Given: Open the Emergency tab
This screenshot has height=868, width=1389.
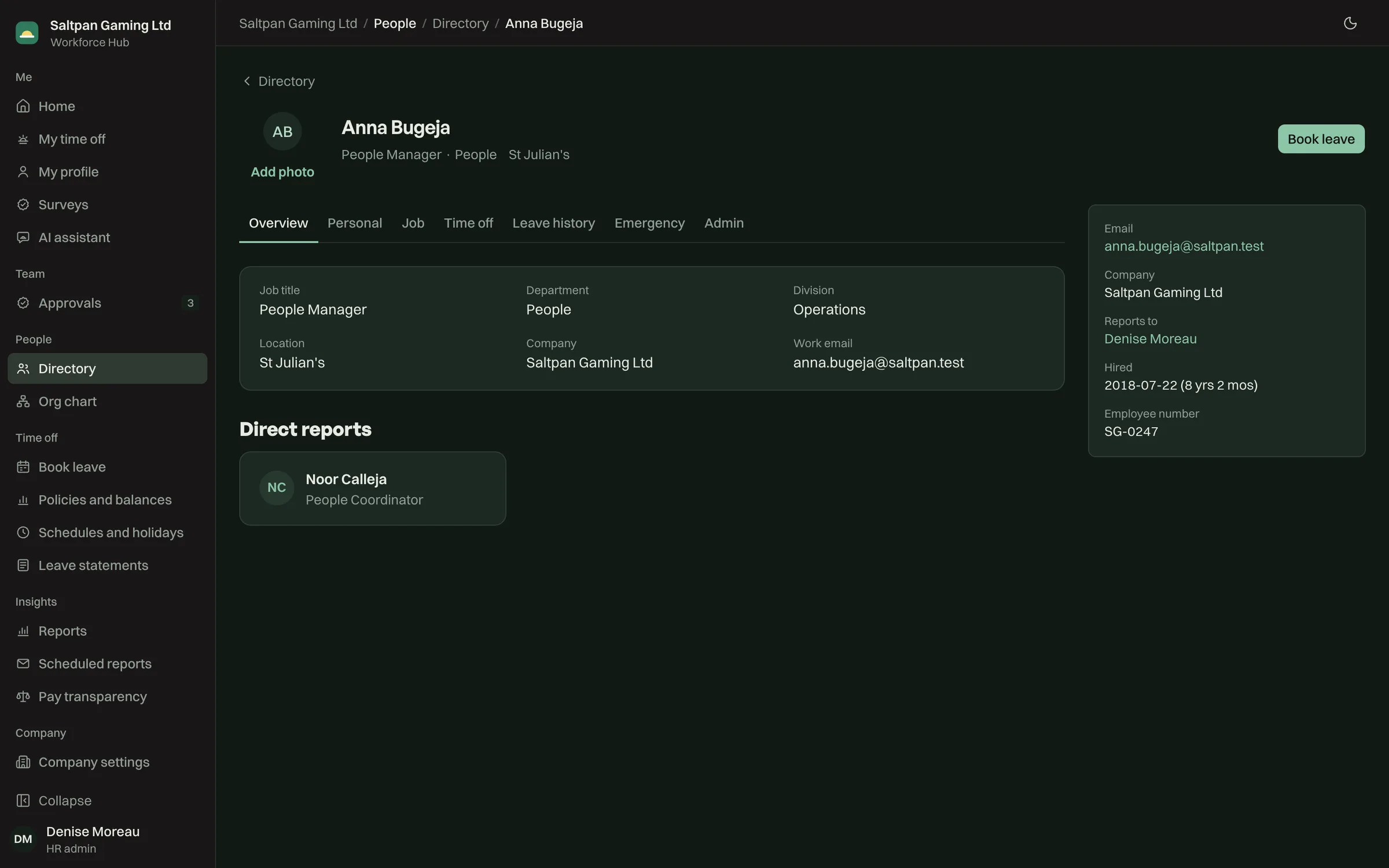Looking at the screenshot, I should (x=649, y=223).
